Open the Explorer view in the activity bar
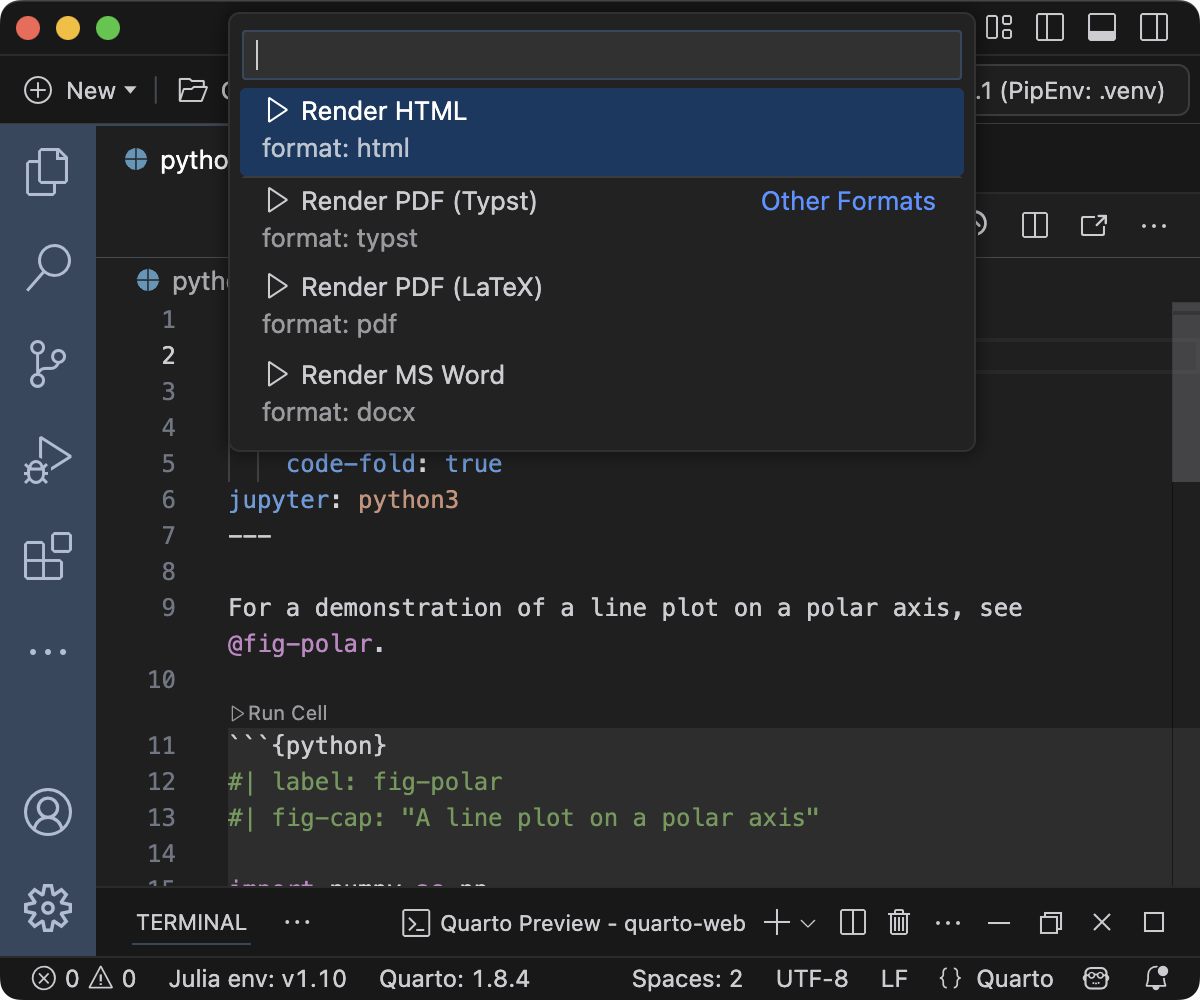Image resolution: width=1200 pixels, height=1000 pixels. pyautogui.click(x=48, y=171)
